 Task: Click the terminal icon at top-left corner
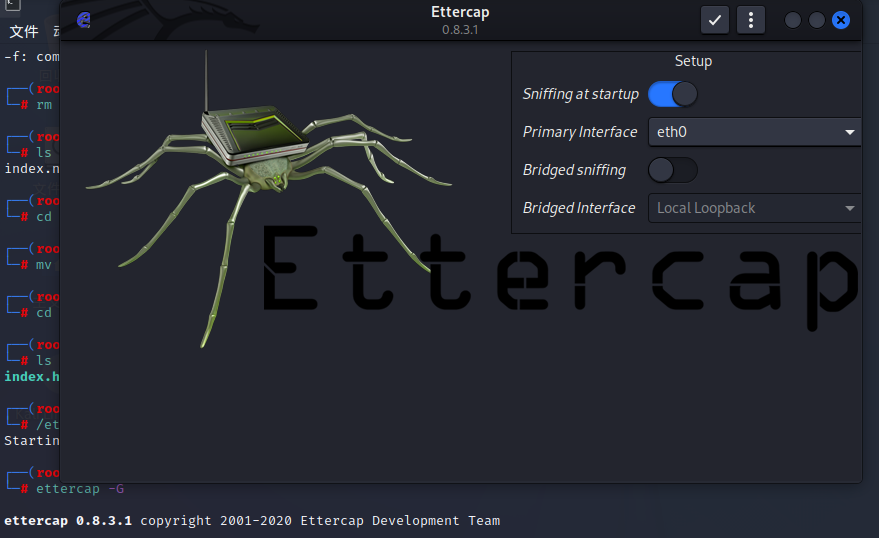(x=12, y=5)
